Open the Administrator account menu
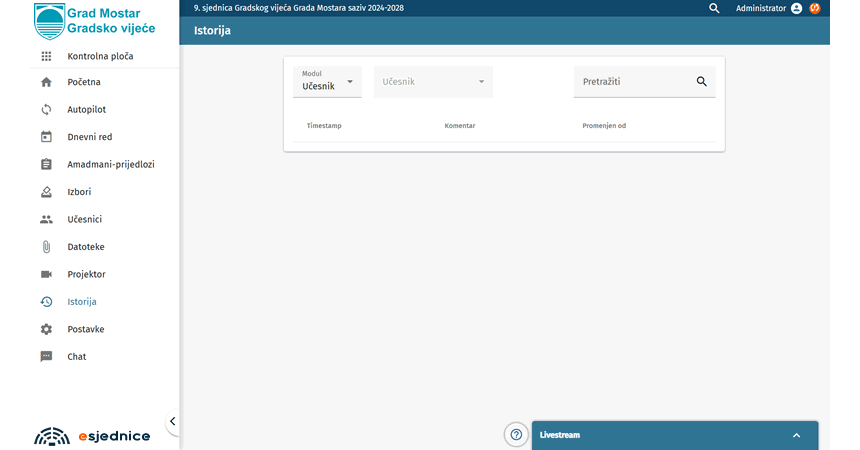This screenshot has width=860, height=450. (x=768, y=8)
